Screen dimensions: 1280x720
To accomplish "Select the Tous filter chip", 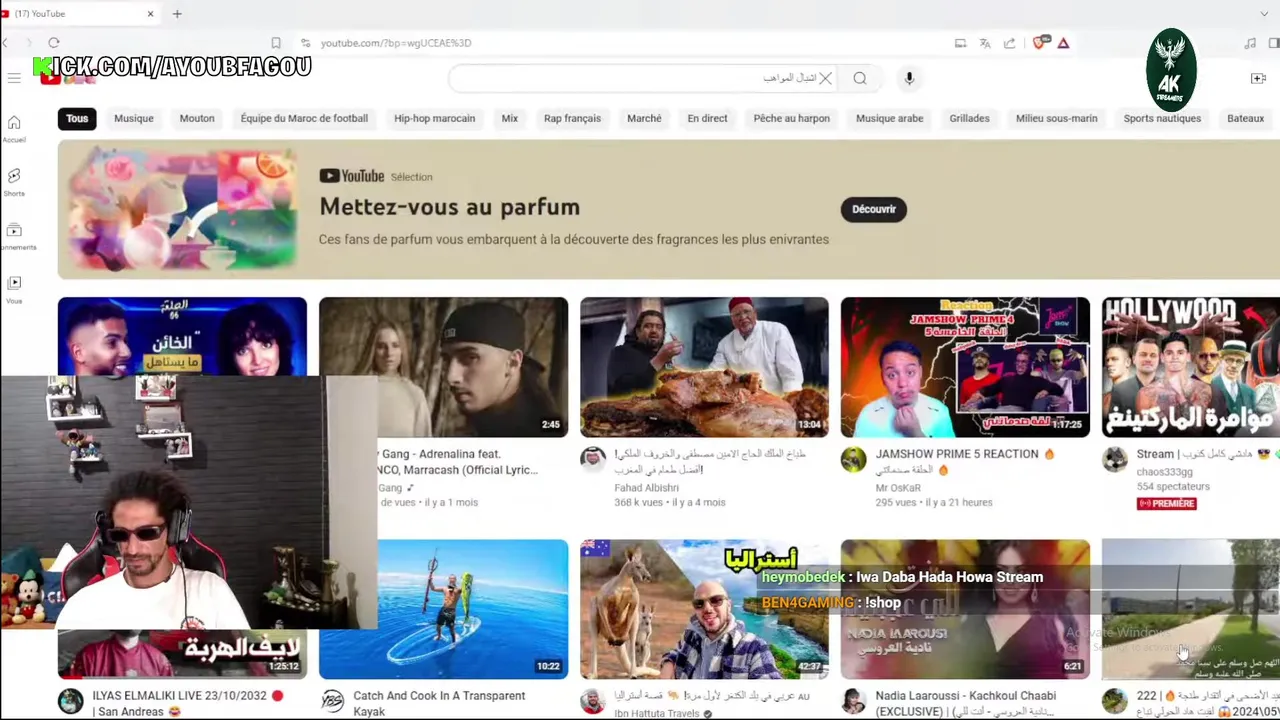I will point(77,118).
